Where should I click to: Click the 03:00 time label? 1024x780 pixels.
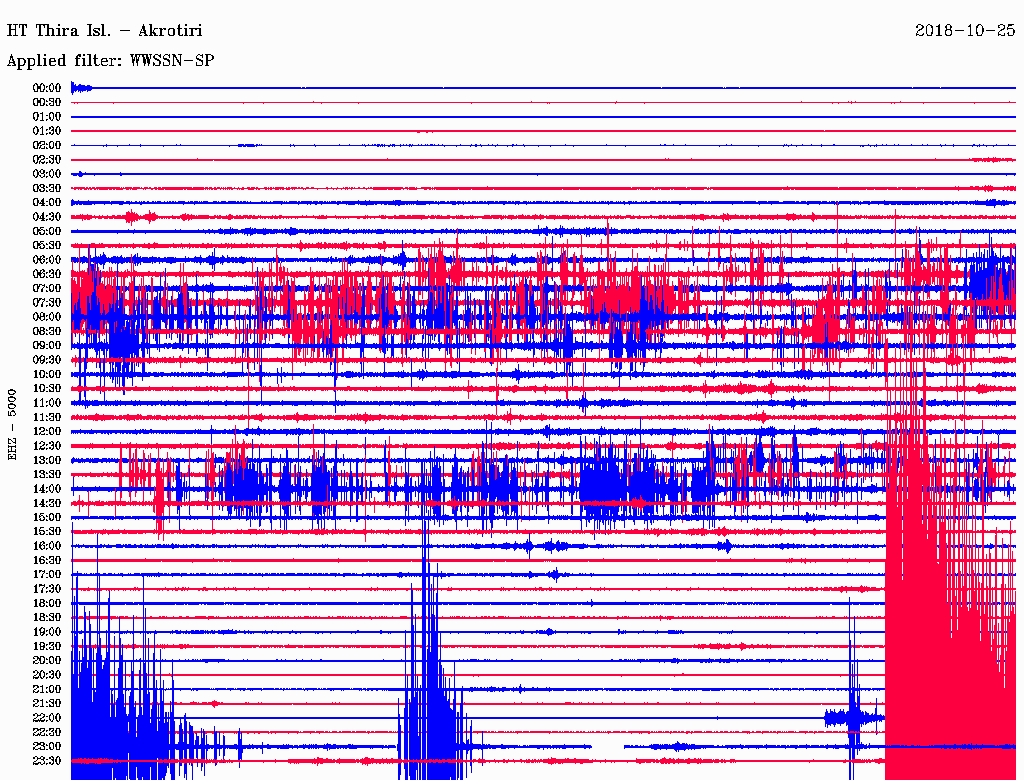pos(47,174)
